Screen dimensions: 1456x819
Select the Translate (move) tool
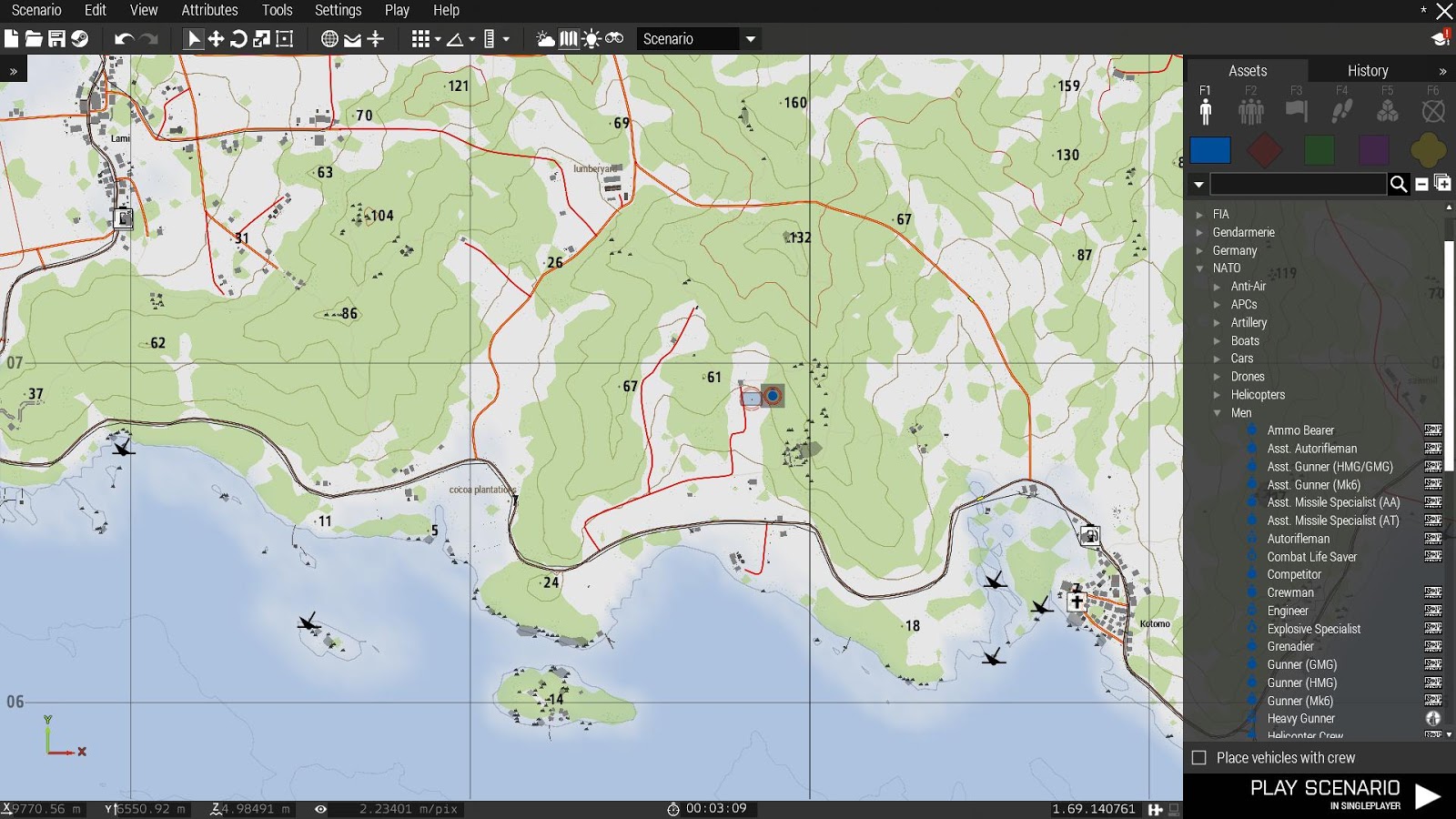pyautogui.click(x=216, y=38)
